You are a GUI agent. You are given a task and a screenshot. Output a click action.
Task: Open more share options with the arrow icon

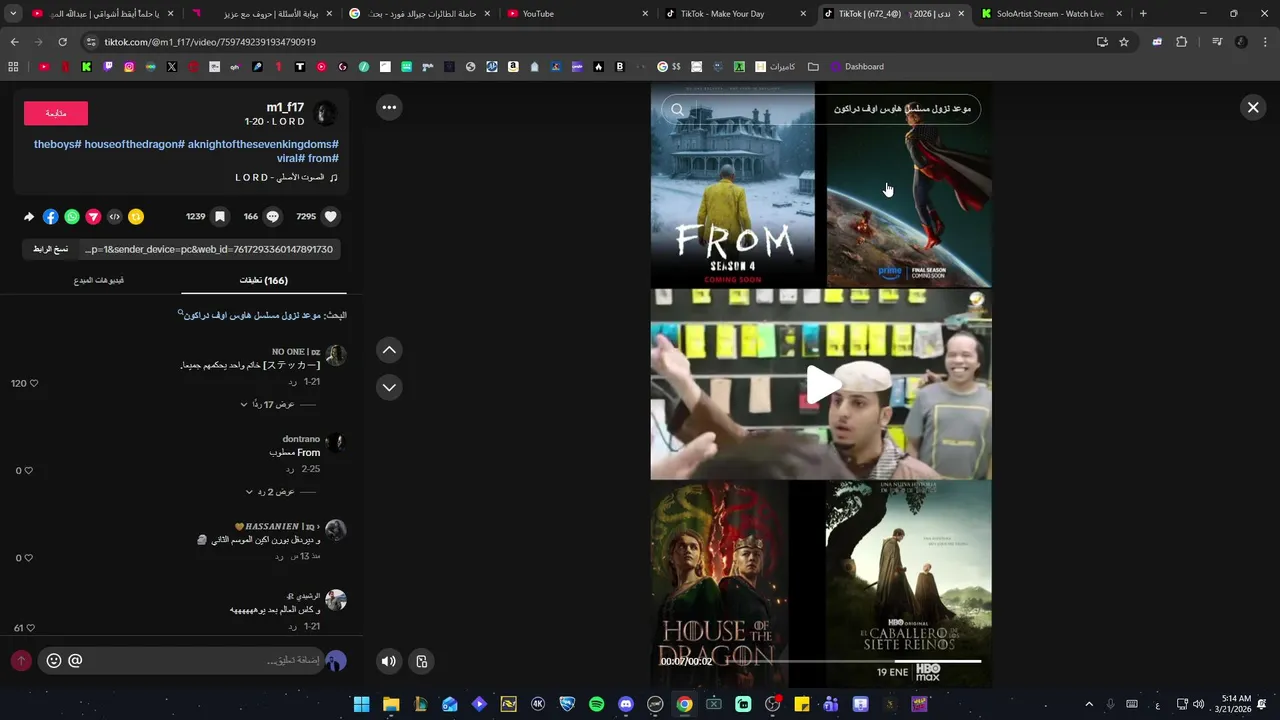(29, 216)
